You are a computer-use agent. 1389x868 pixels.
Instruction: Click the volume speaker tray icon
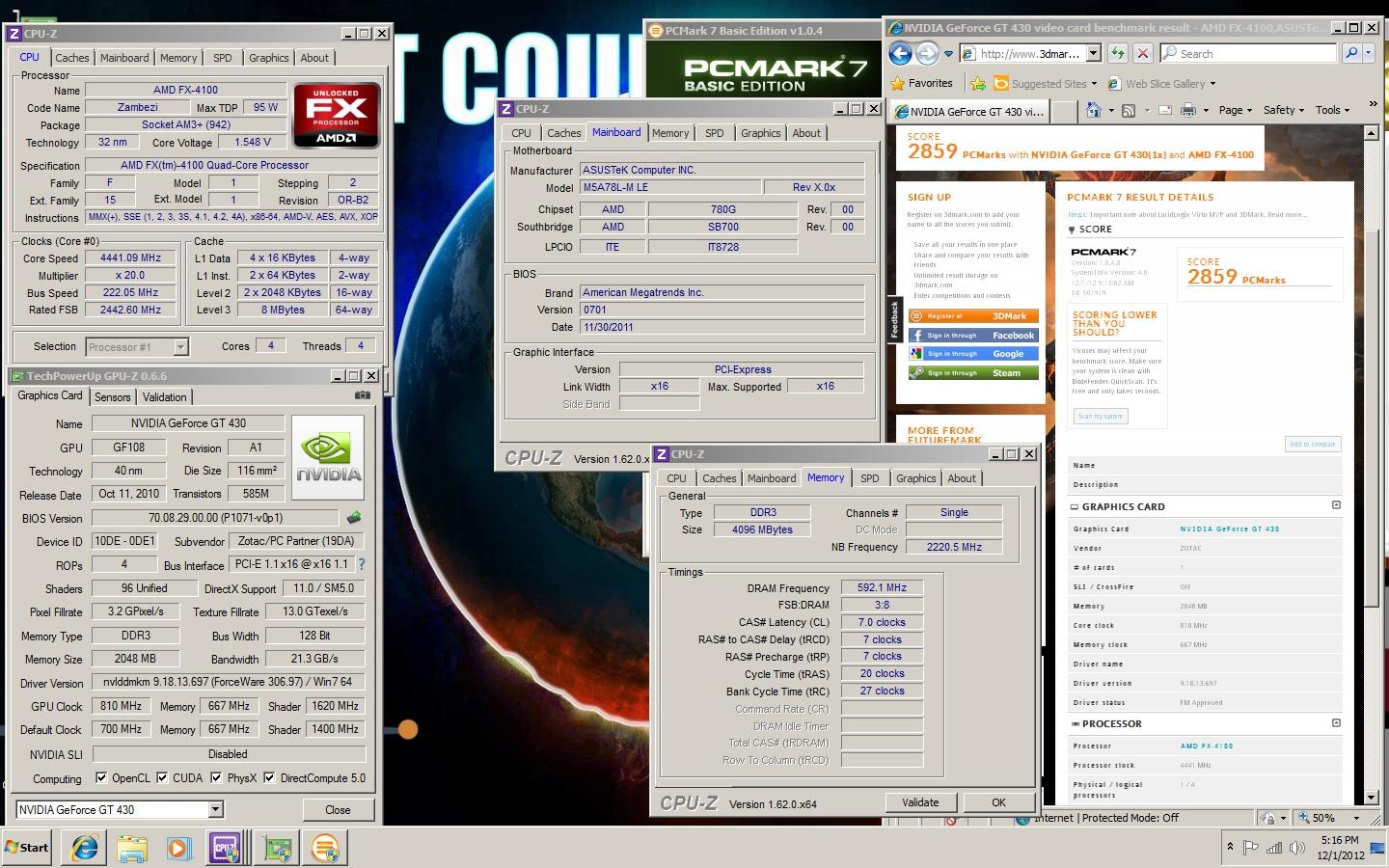point(1297,849)
